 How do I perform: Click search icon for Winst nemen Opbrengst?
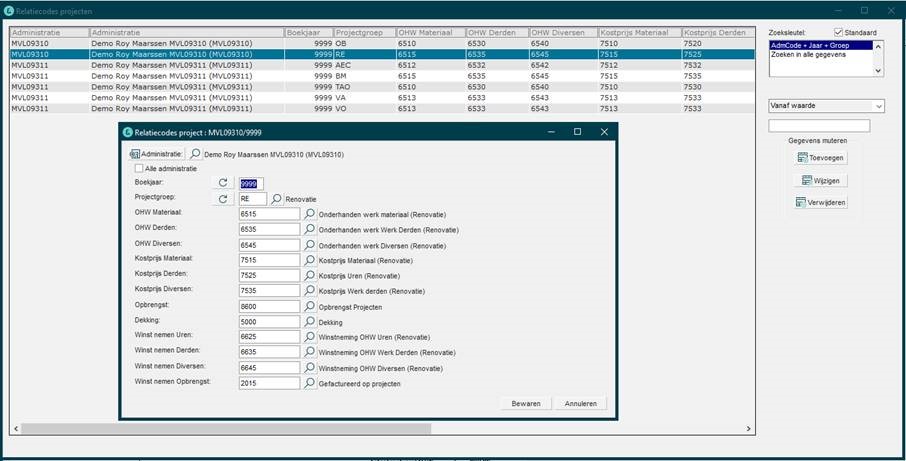[310, 382]
